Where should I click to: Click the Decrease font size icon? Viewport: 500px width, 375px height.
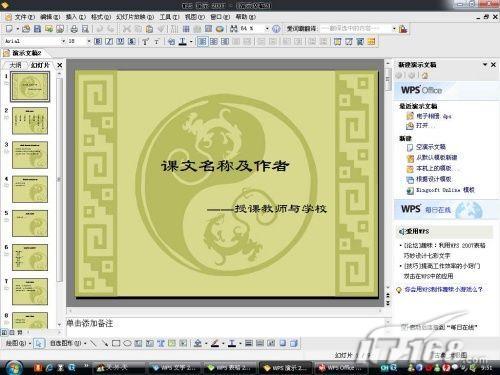click(157, 41)
